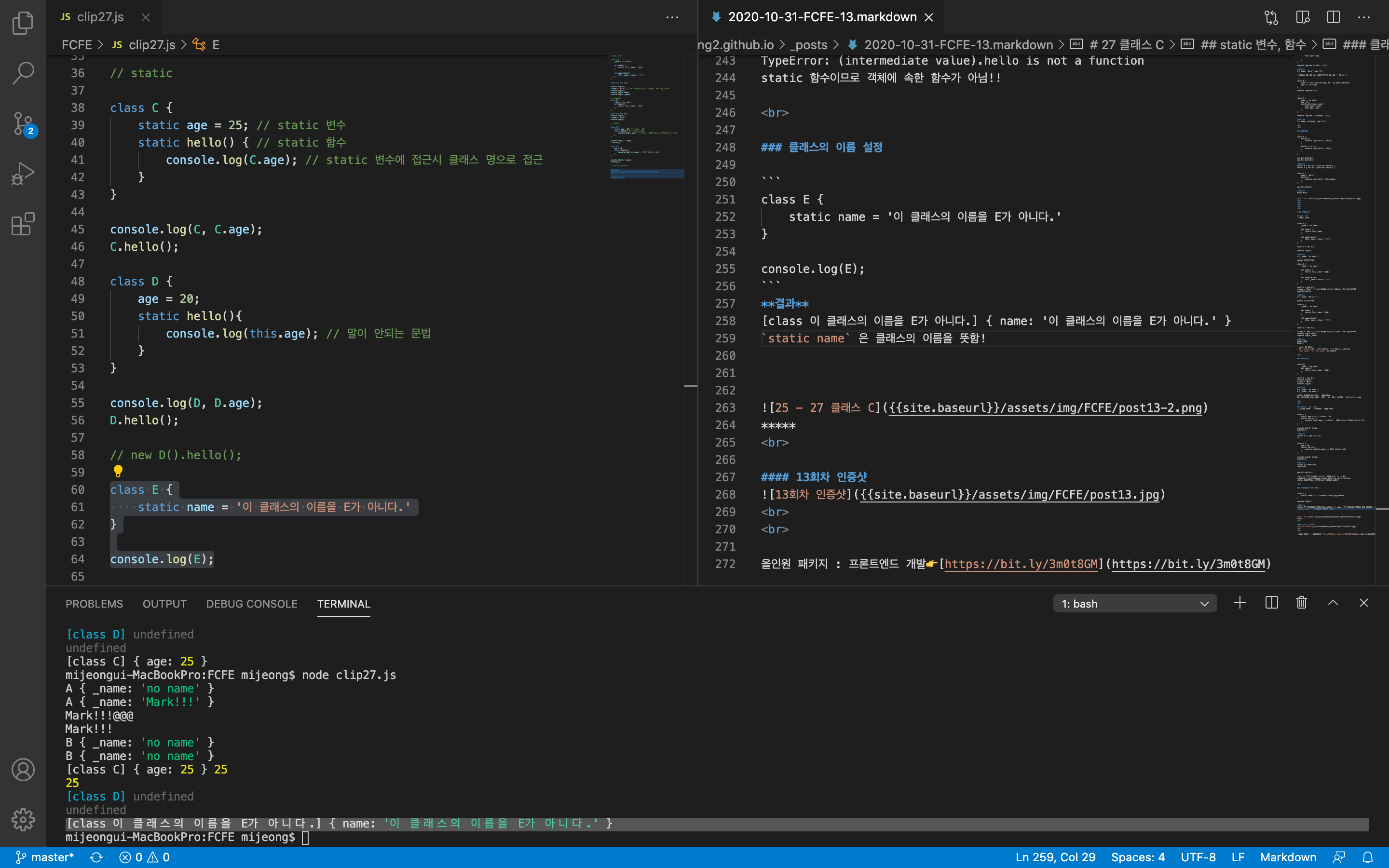Image resolution: width=1389 pixels, height=868 pixels.
Task: Click ng2.github.io breadcrumb in right editor
Action: pyautogui.click(x=736, y=45)
